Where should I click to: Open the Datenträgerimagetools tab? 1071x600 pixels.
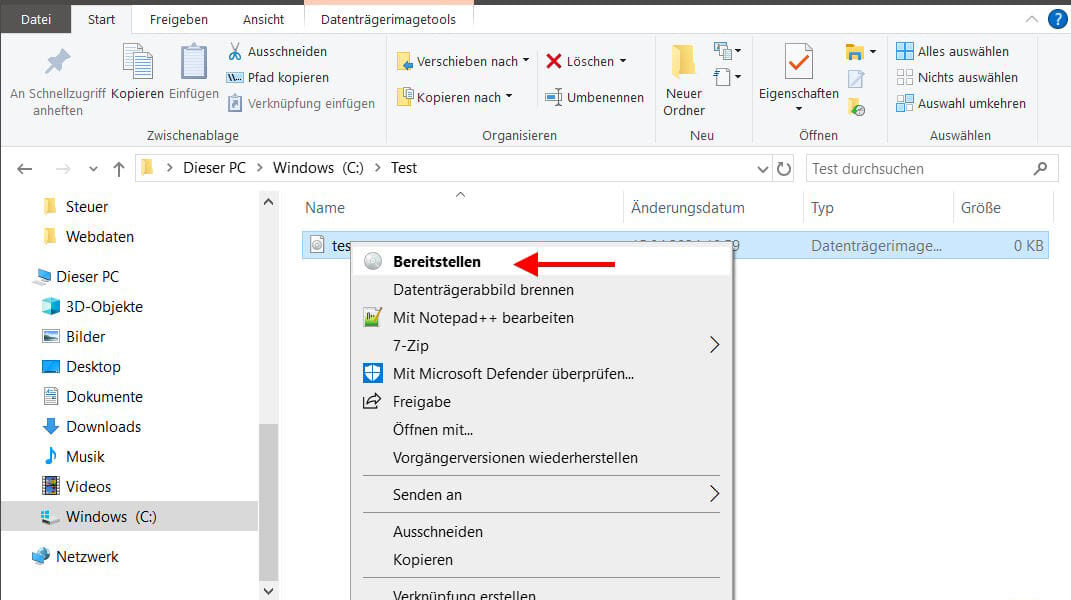pos(388,19)
